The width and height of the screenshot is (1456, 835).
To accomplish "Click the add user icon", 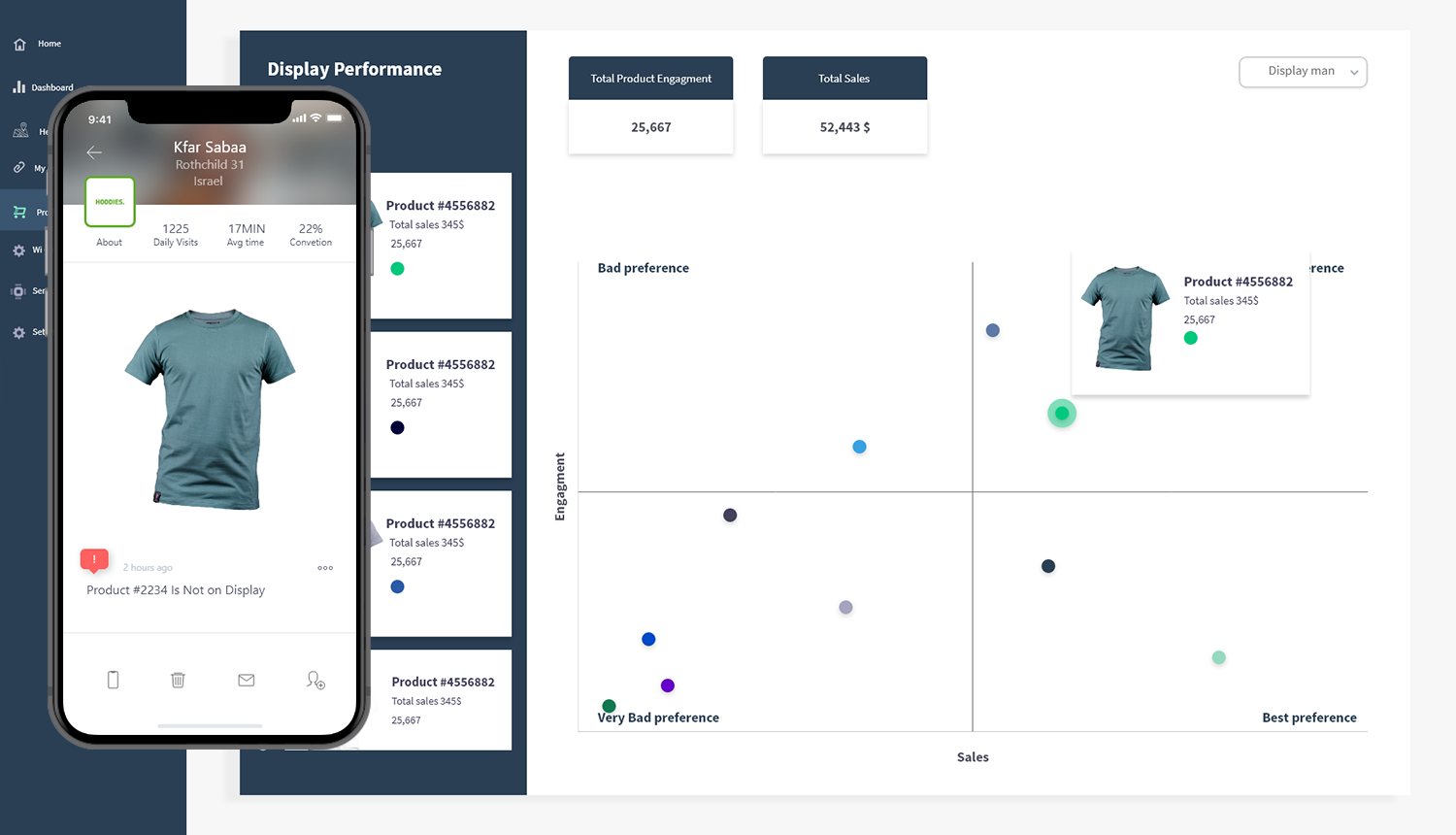I will point(315,680).
